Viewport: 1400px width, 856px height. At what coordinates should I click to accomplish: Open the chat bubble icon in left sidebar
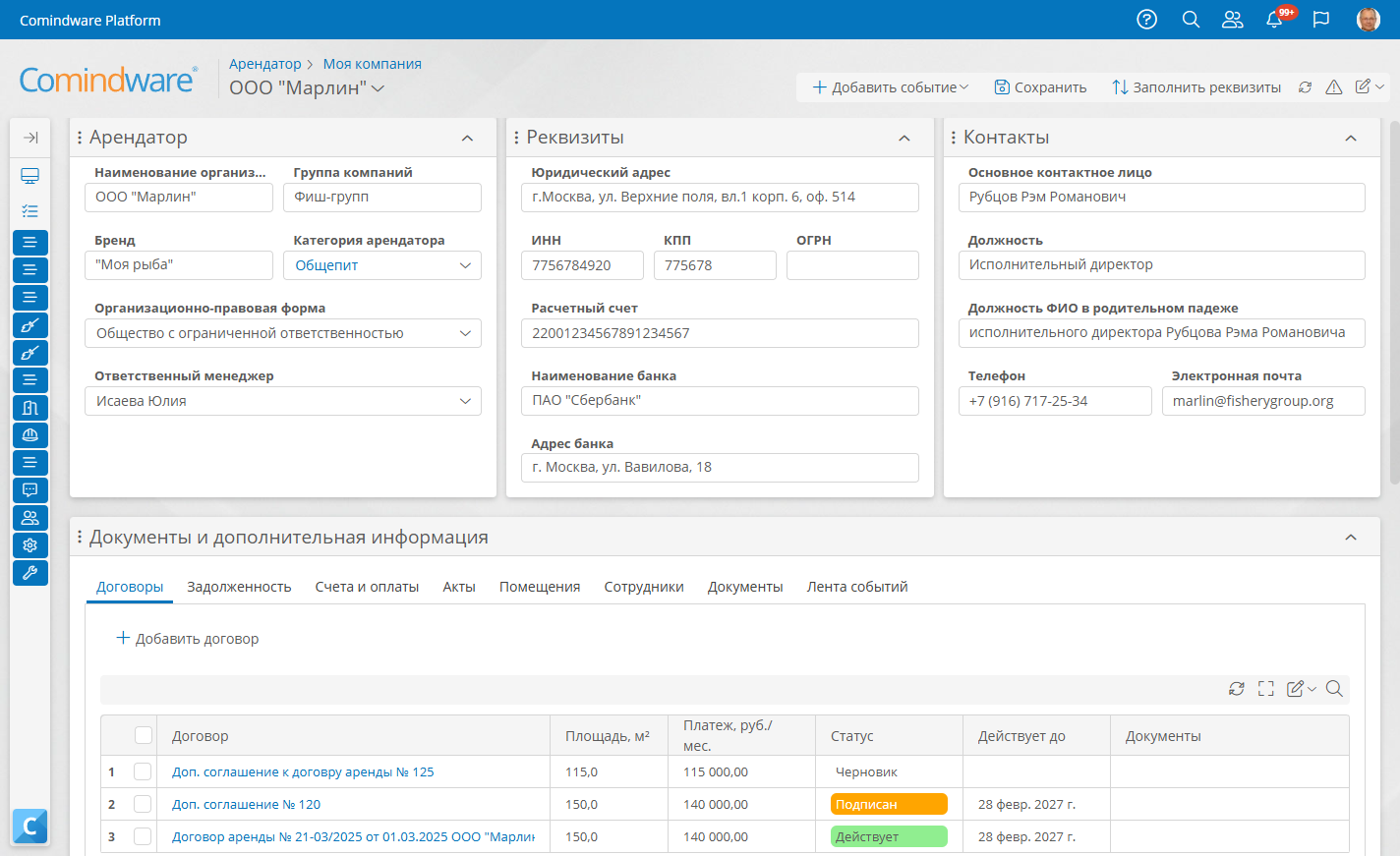30,489
